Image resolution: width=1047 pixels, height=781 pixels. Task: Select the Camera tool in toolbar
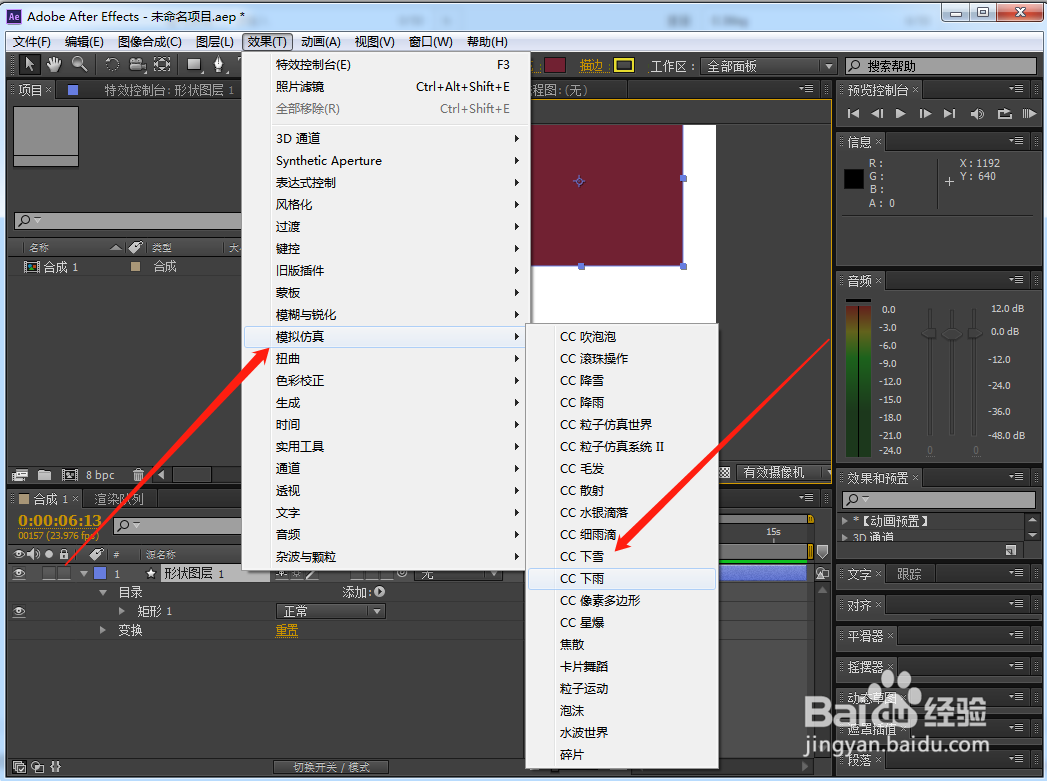pyautogui.click(x=138, y=65)
